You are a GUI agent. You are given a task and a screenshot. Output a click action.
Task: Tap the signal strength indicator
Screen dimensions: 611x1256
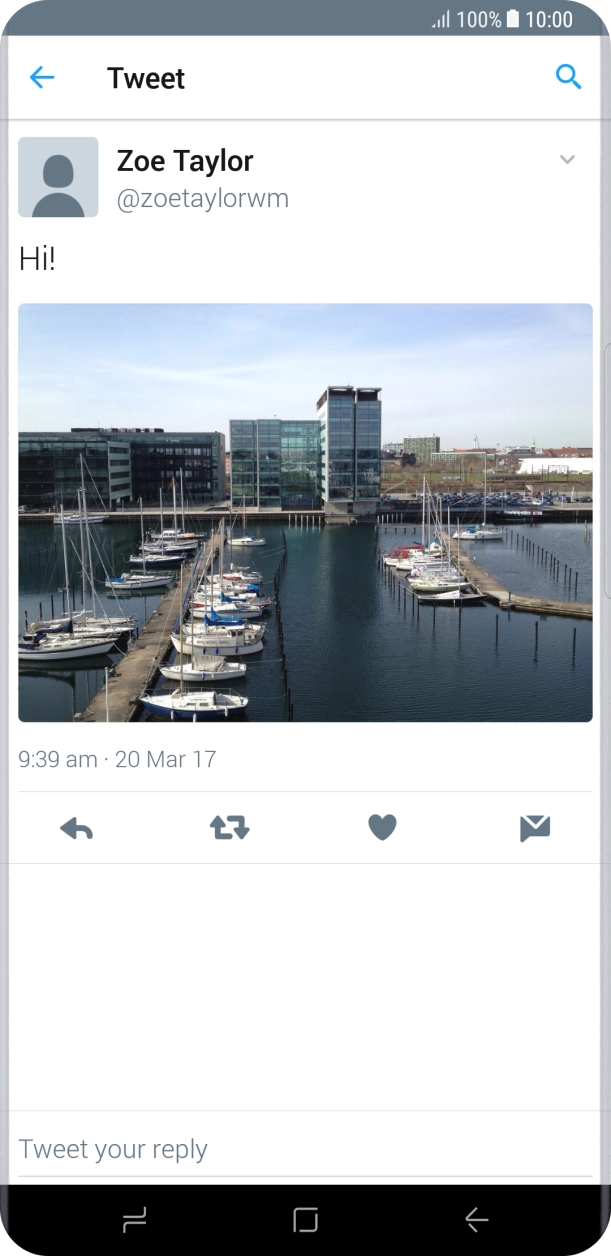(440, 20)
